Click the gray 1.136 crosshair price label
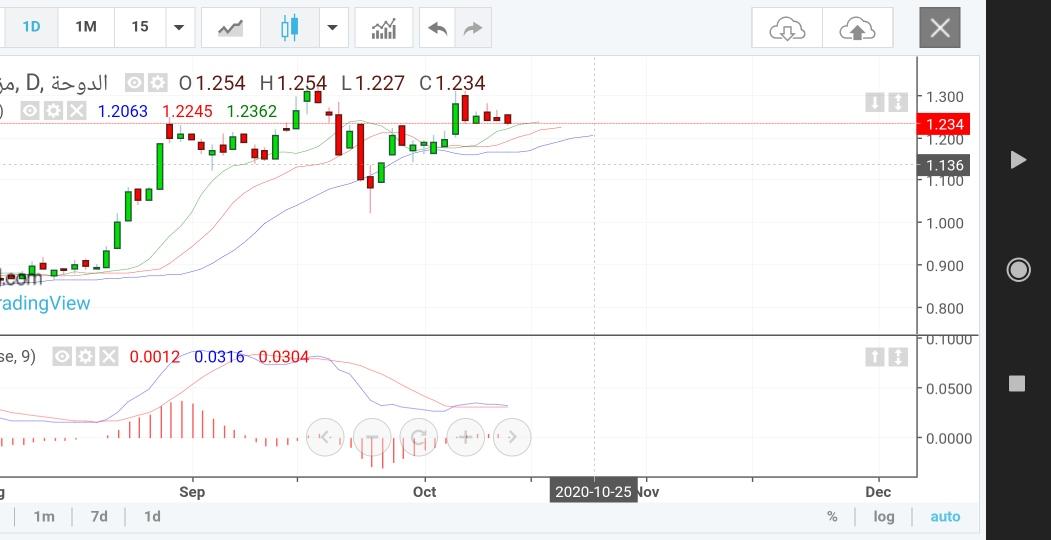The height and width of the screenshot is (540, 1051). tap(943, 165)
